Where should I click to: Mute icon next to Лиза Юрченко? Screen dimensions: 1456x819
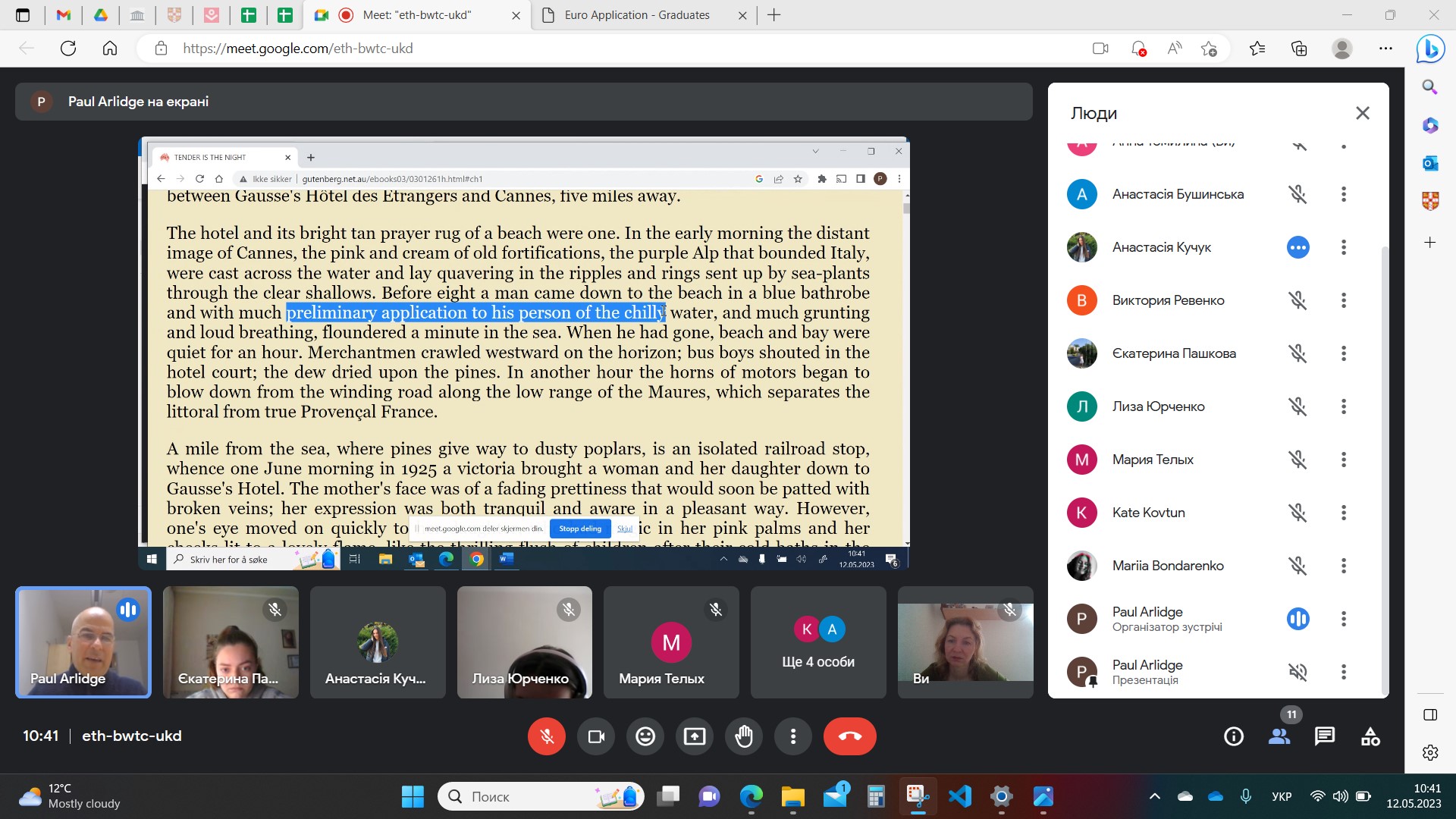point(1298,406)
